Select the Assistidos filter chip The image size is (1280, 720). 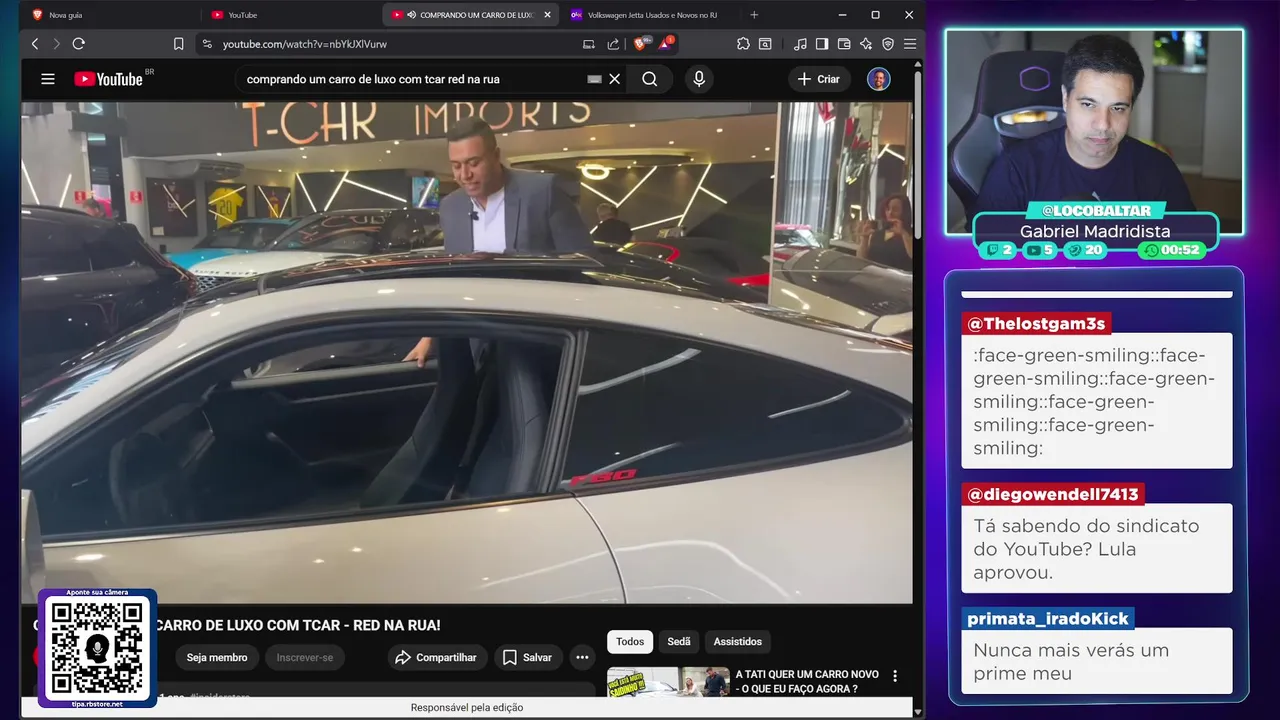pos(738,642)
